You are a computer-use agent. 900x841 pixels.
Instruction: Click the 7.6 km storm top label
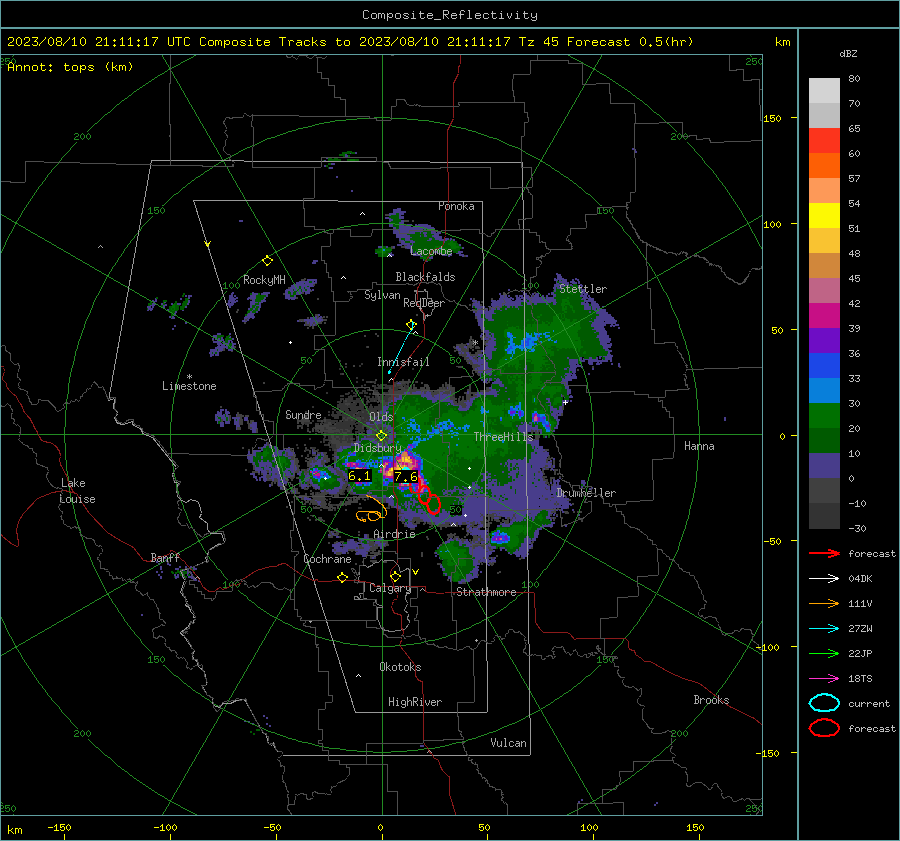click(406, 476)
